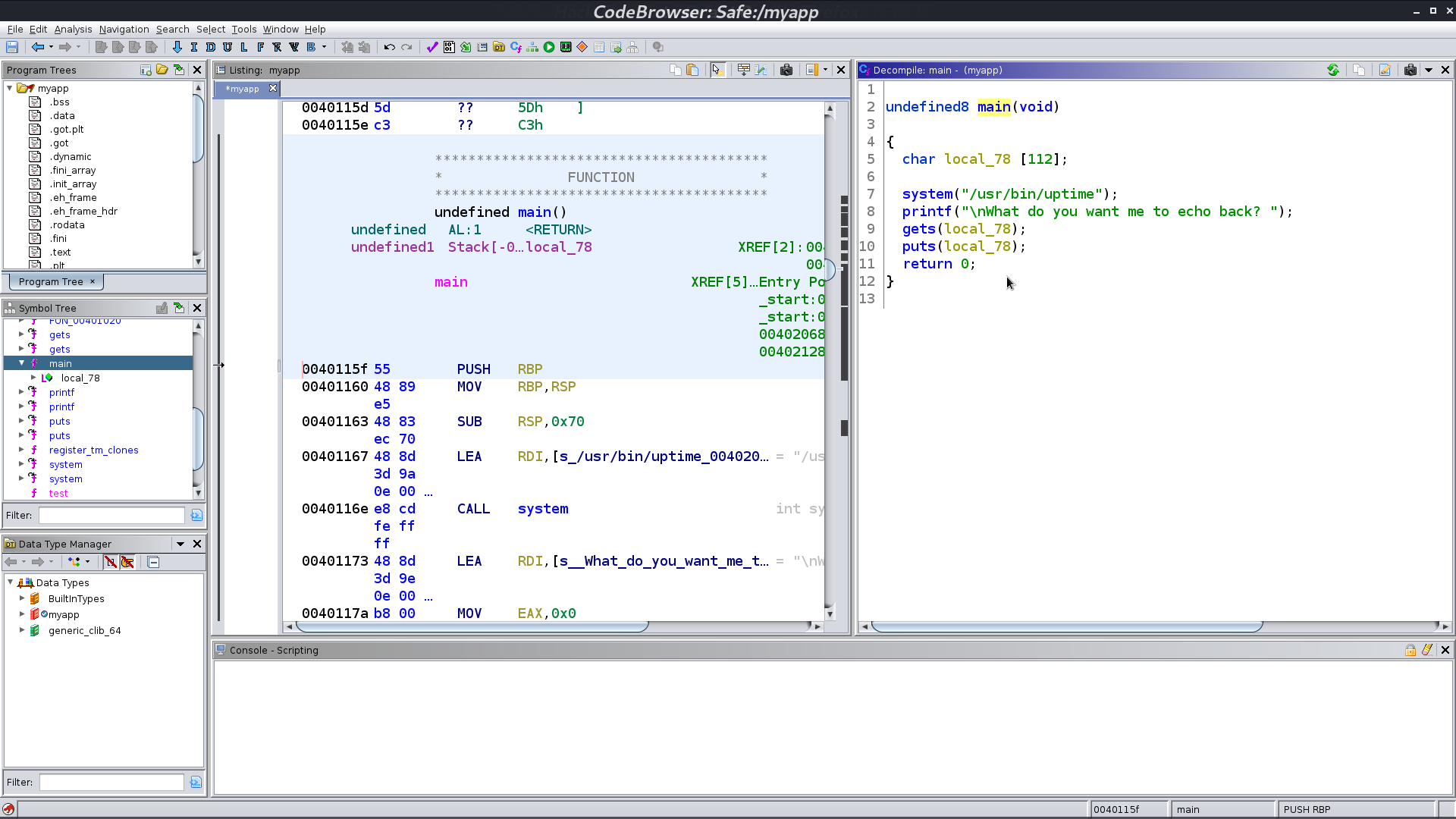The width and height of the screenshot is (1456, 819).
Task: Click the collapse-all icon in Data Type Manager
Action: point(153,562)
